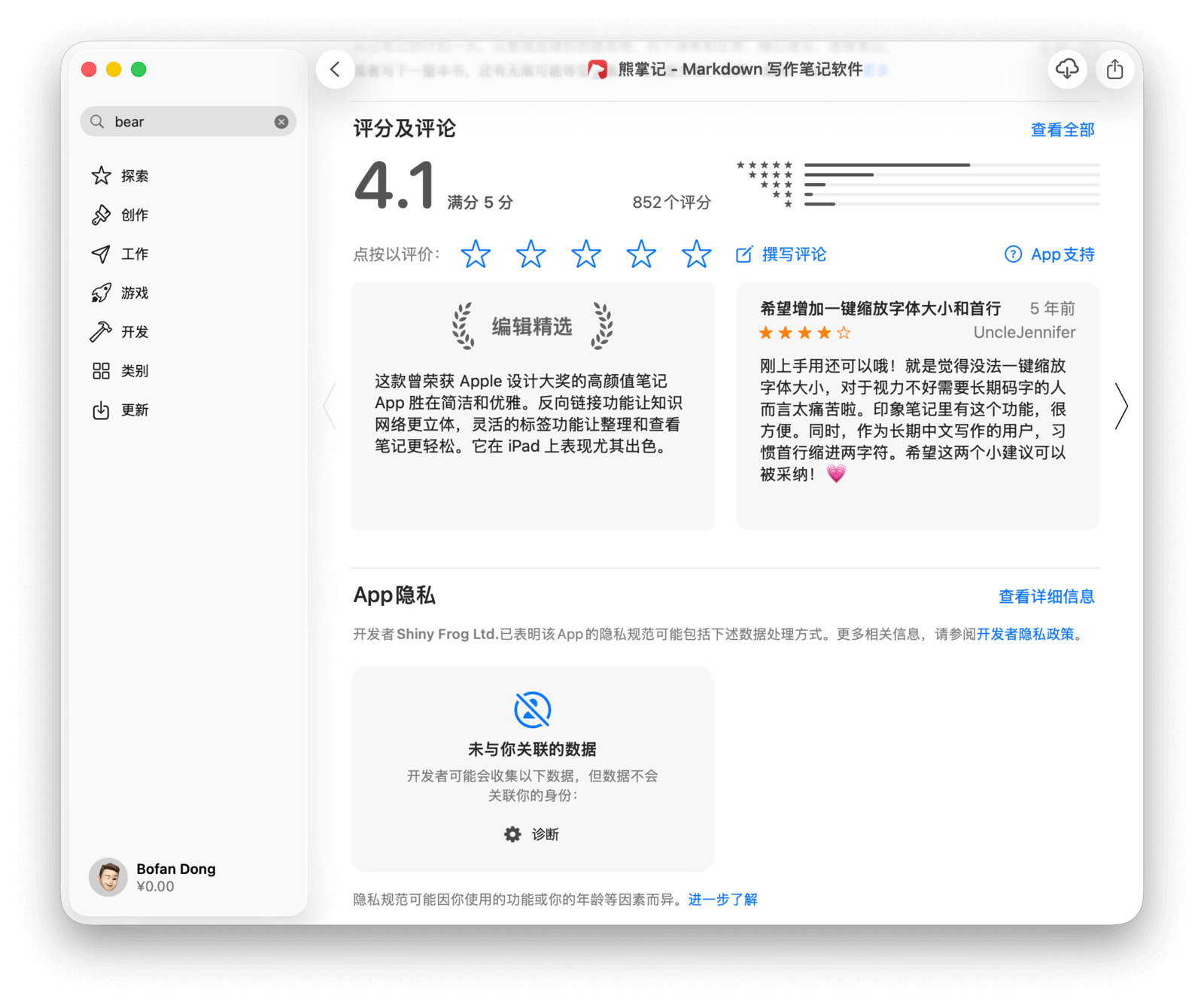This screenshot has width=1204, height=1005.
Task: Download app via the cloud icon
Action: coord(1067,69)
